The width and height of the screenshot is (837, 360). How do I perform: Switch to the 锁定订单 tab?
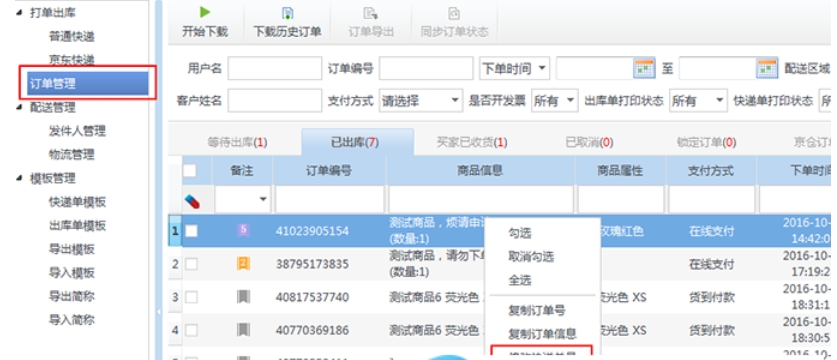[x=707, y=143]
